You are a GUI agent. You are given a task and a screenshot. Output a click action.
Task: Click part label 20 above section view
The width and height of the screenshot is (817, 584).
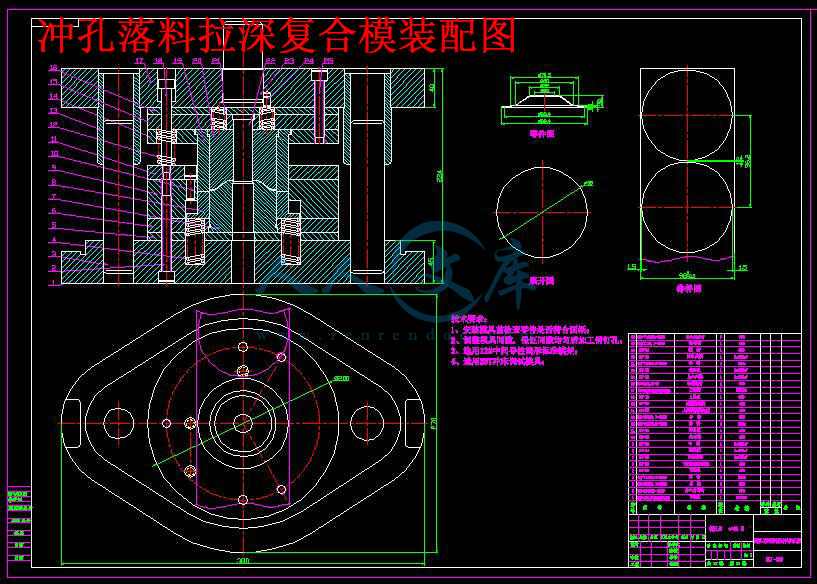click(x=197, y=61)
